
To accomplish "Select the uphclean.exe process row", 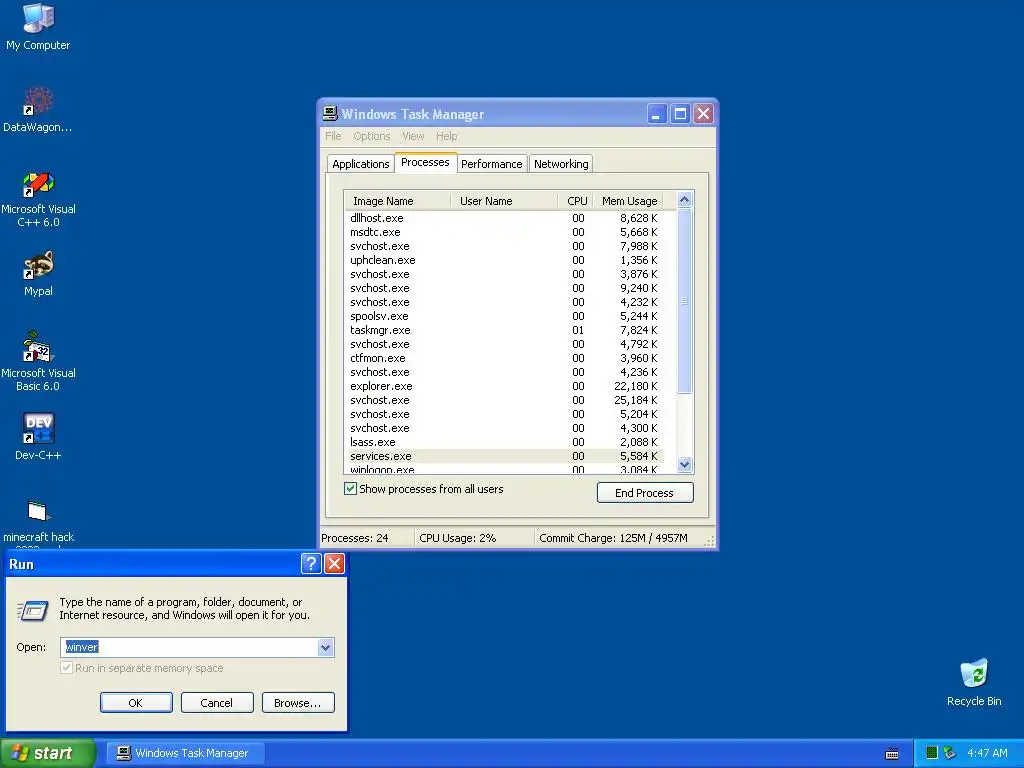I will (x=504, y=260).
